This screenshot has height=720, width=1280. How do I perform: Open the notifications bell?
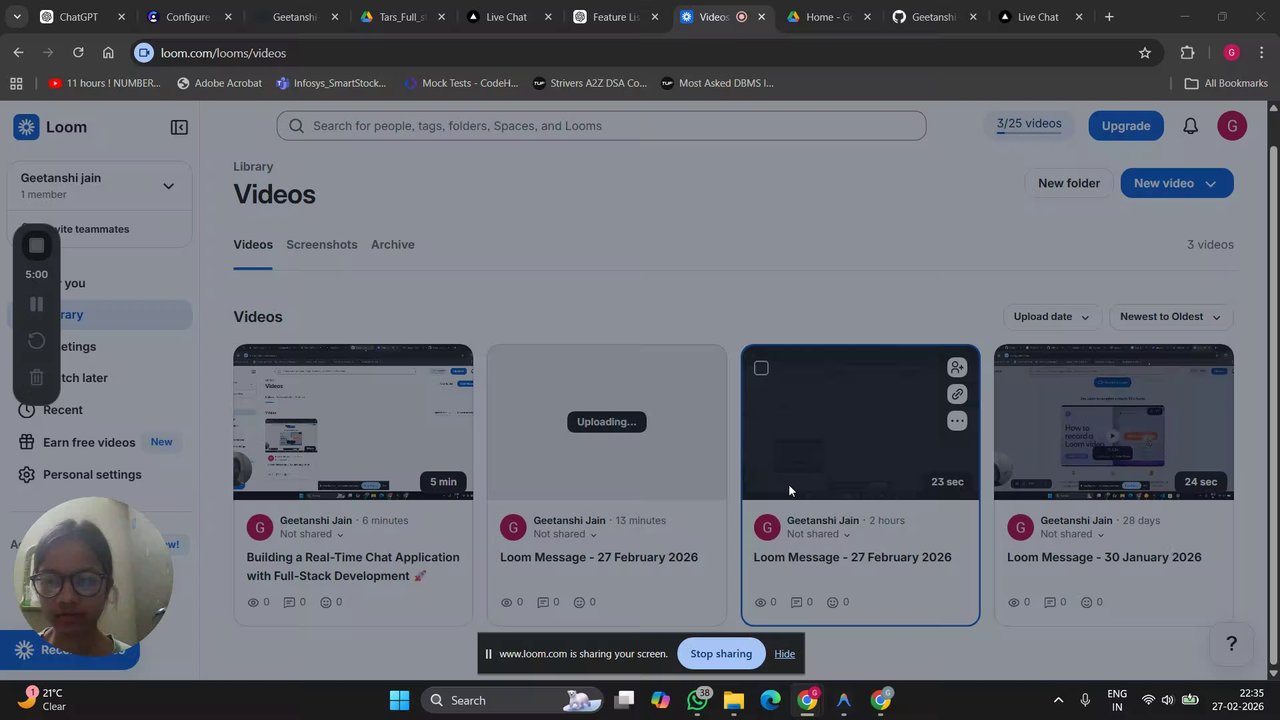pyautogui.click(x=1190, y=126)
